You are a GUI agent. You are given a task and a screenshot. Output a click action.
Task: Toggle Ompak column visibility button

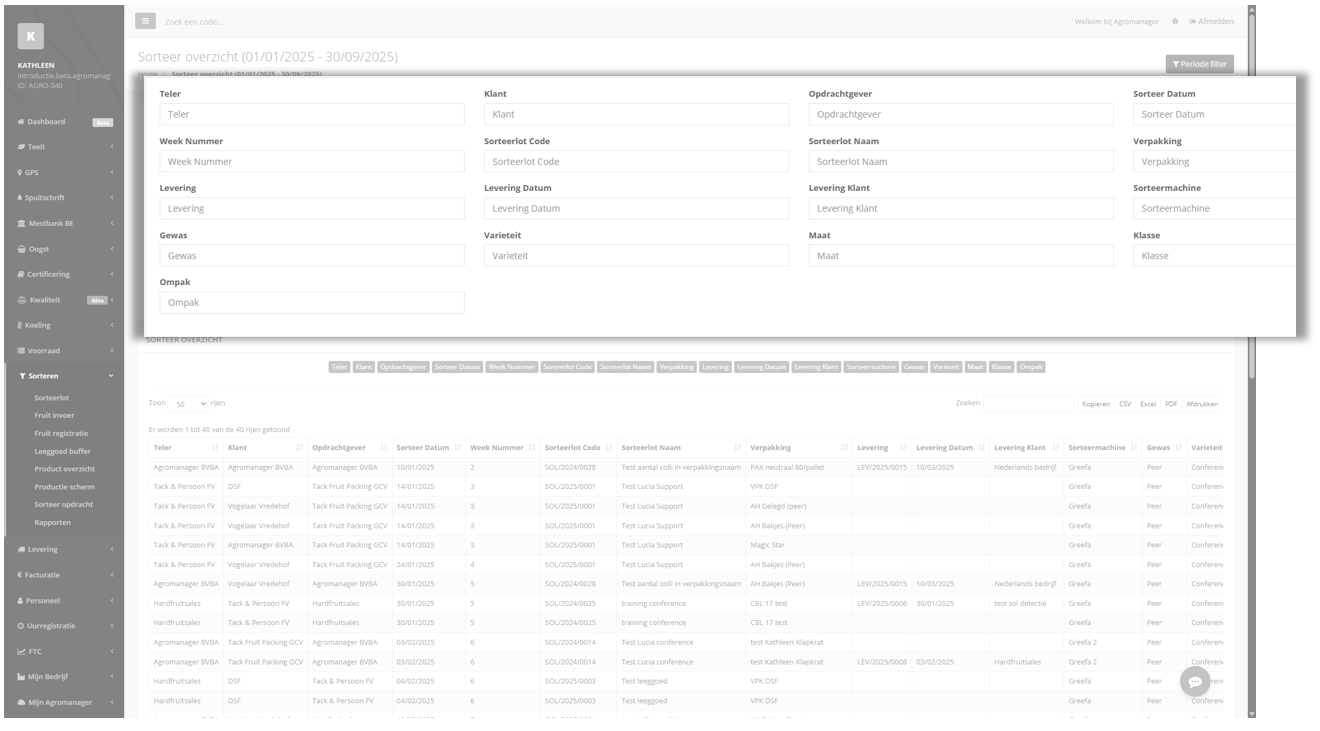(1031, 367)
